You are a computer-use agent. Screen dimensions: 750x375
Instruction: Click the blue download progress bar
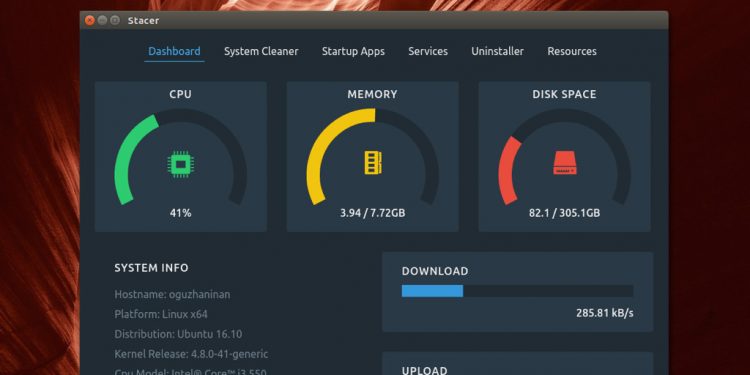tap(432, 291)
